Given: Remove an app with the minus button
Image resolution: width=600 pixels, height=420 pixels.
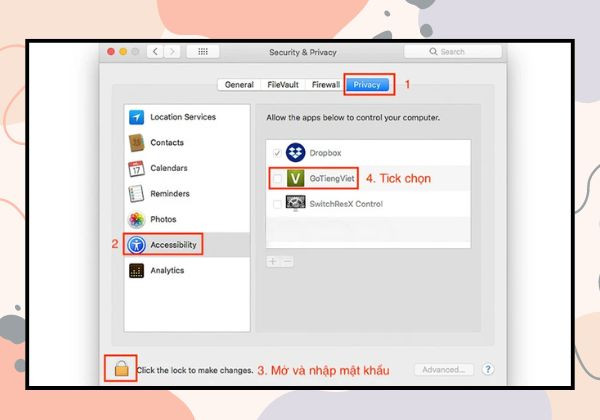Looking at the screenshot, I should tap(287, 262).
